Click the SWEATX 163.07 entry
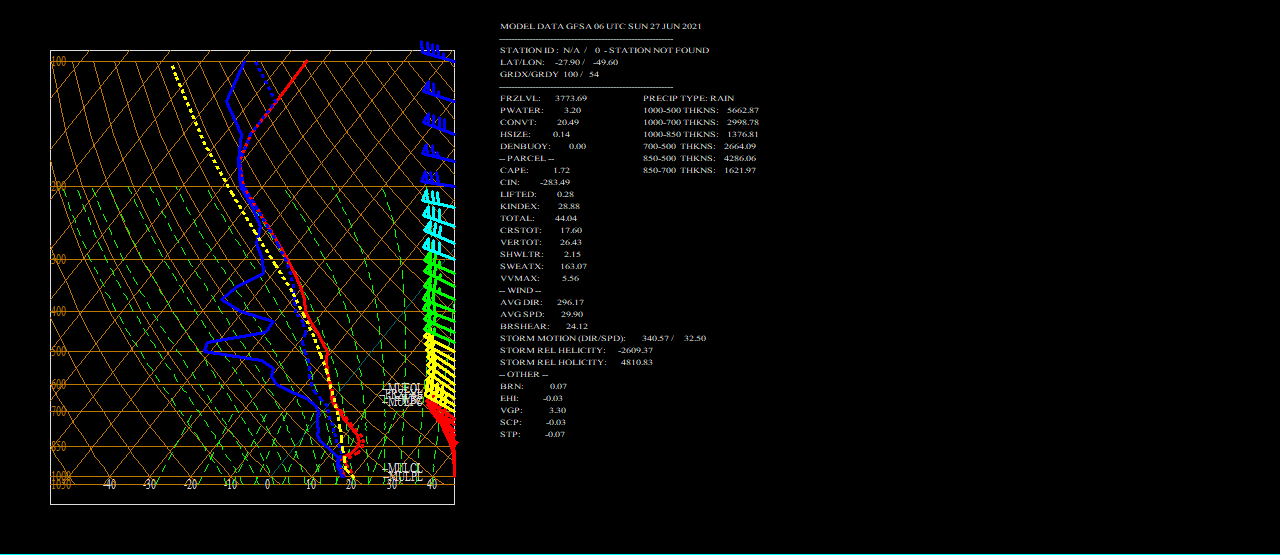The width and height of the screenshot is (1280, 555). click(543, 266)
